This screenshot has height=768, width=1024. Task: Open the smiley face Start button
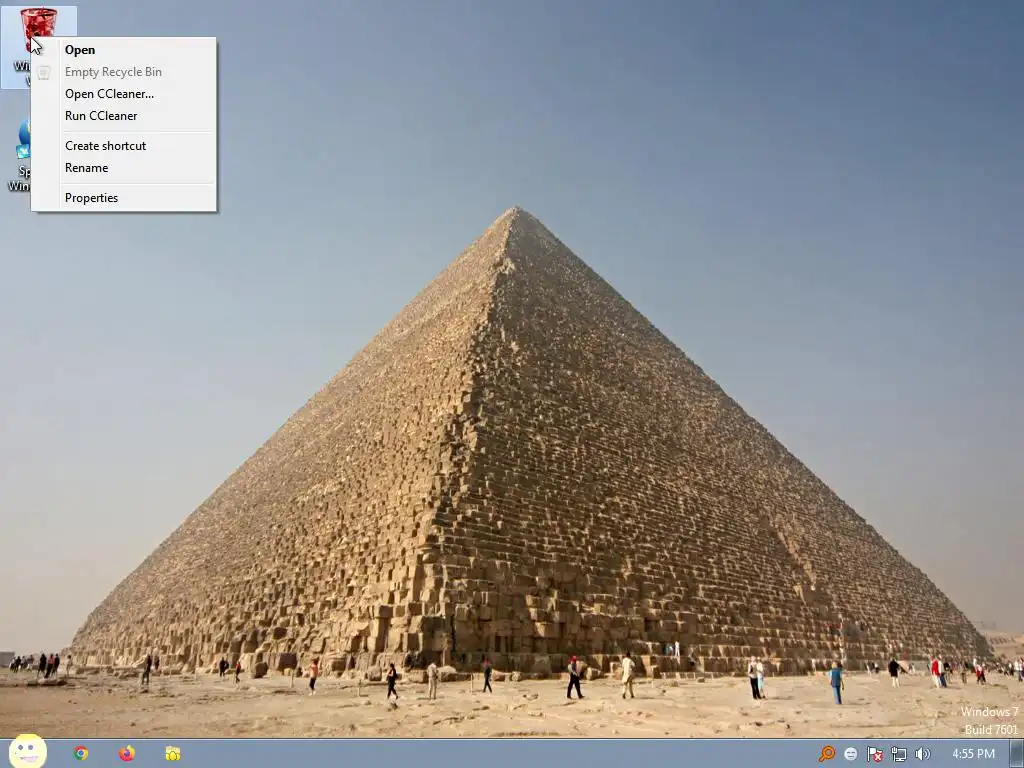coord(27,752)
